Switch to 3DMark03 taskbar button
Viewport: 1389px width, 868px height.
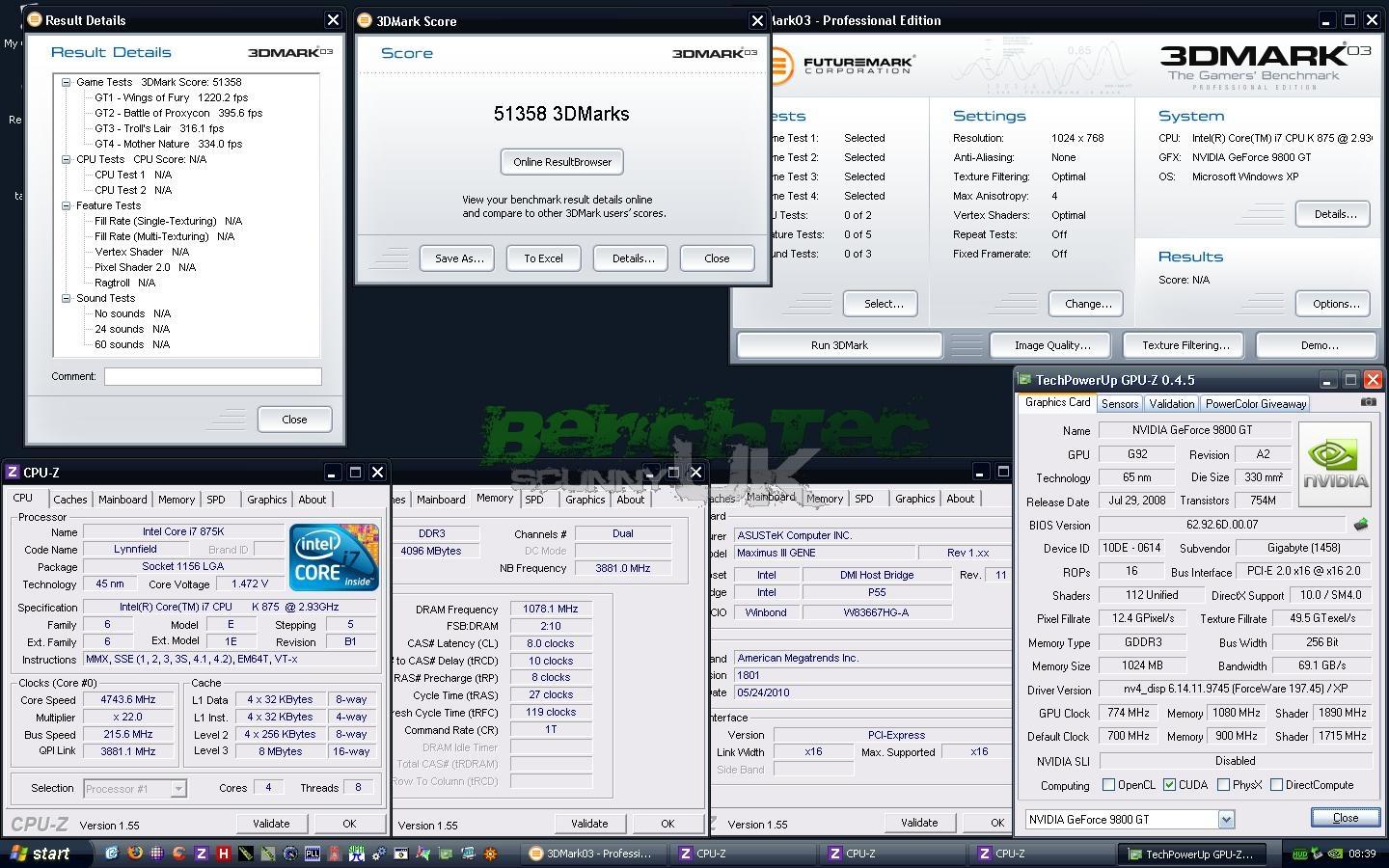(592, 854)
